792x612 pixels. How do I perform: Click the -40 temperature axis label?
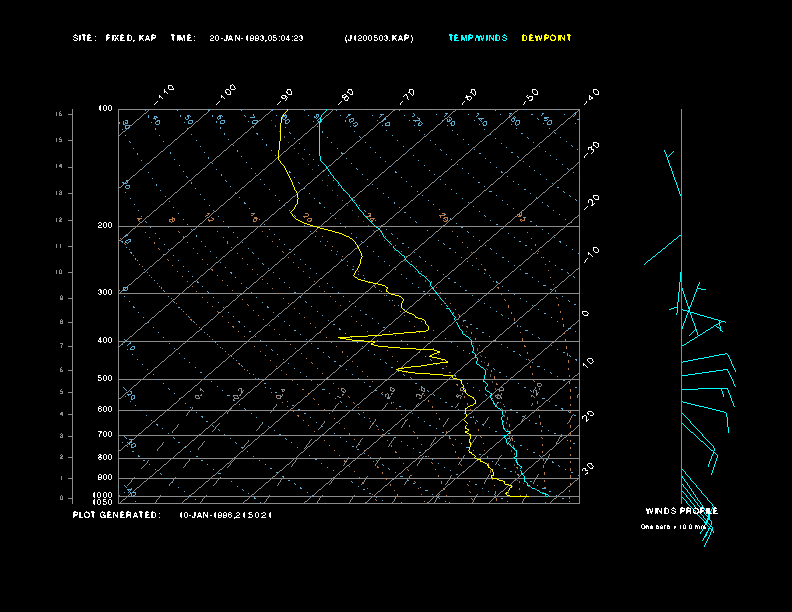[591, 96]
